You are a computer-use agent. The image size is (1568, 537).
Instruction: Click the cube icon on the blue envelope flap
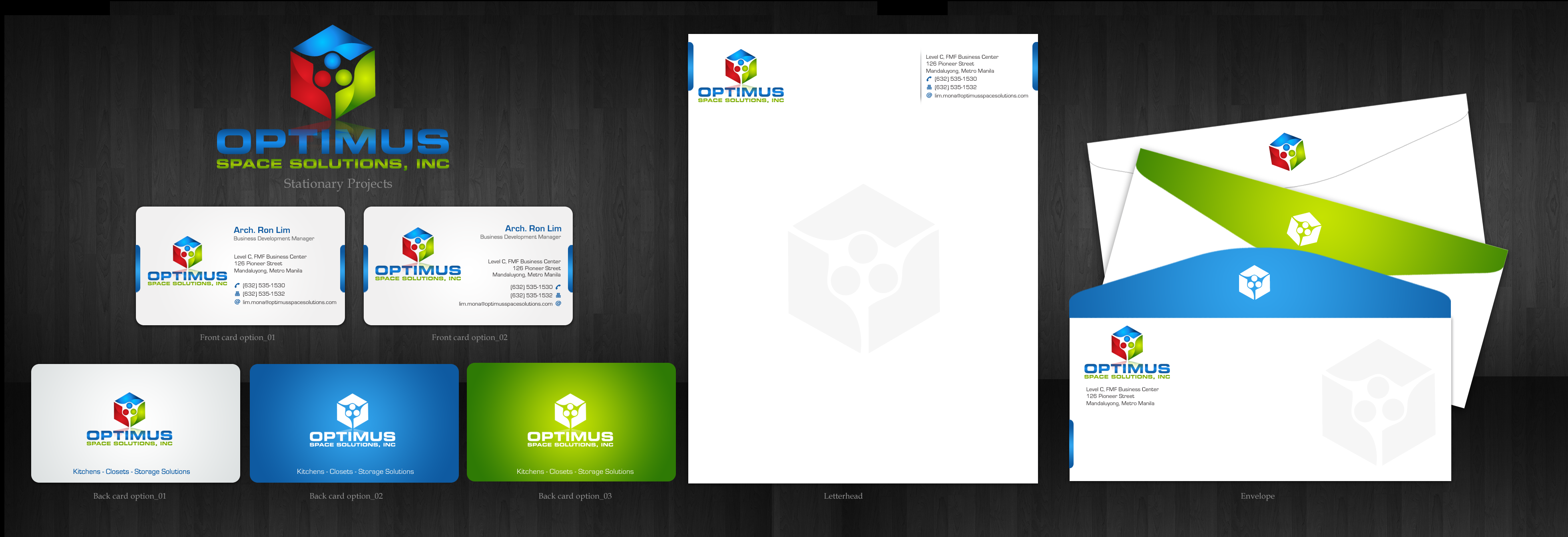[1254, 282]
